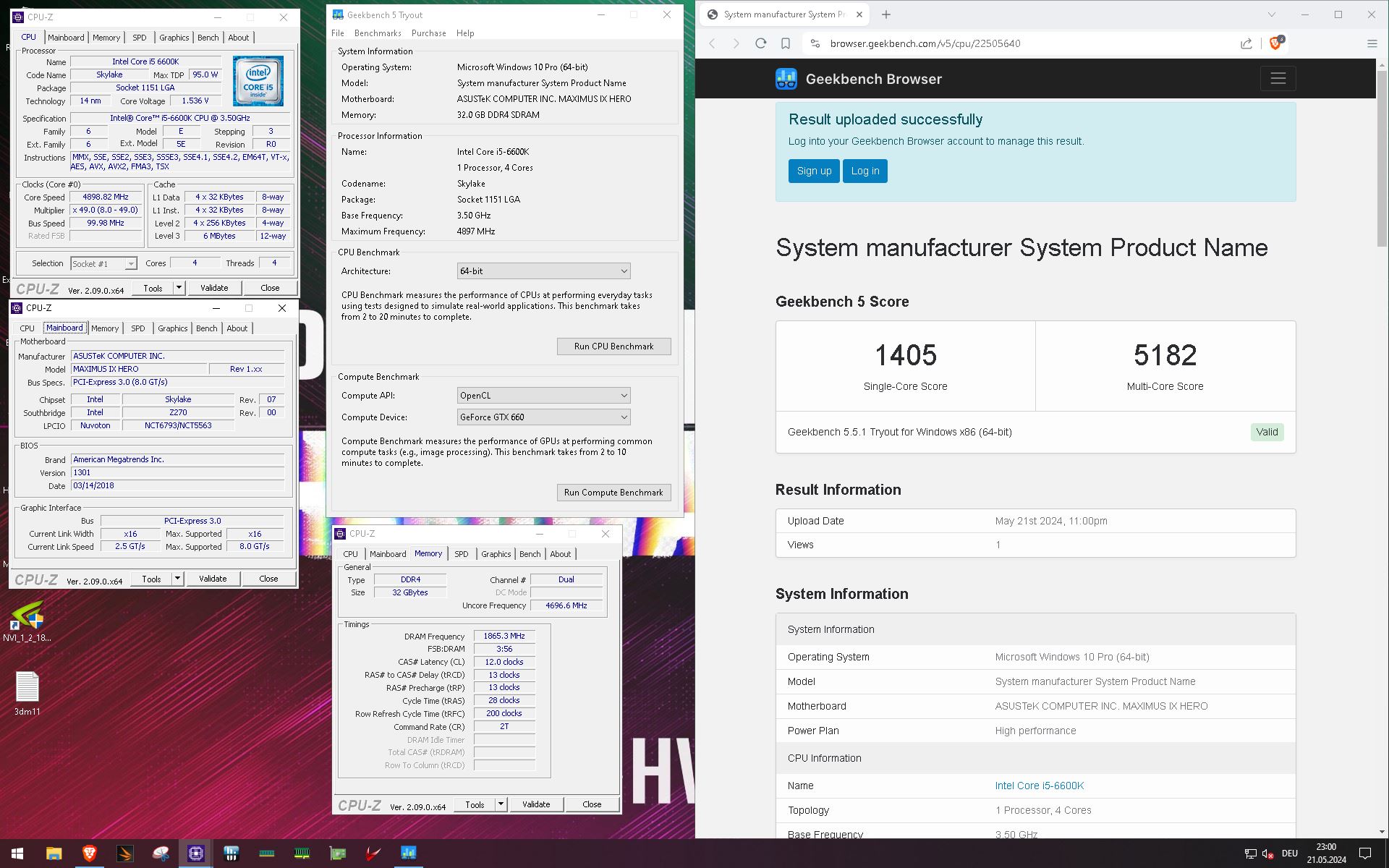Open the browser tab search chevron

pyautogui.click(x=1271, y=14)
